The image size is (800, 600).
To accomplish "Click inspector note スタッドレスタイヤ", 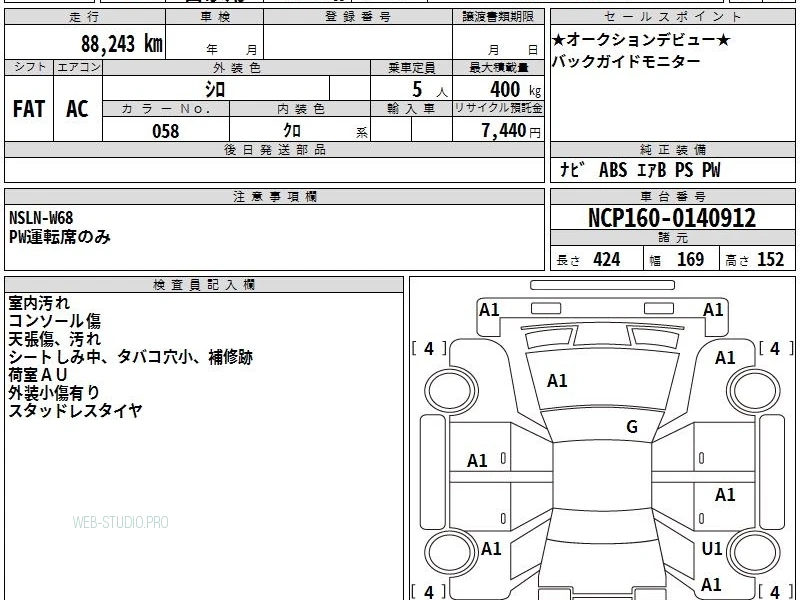I will click(x=76, y=410).
